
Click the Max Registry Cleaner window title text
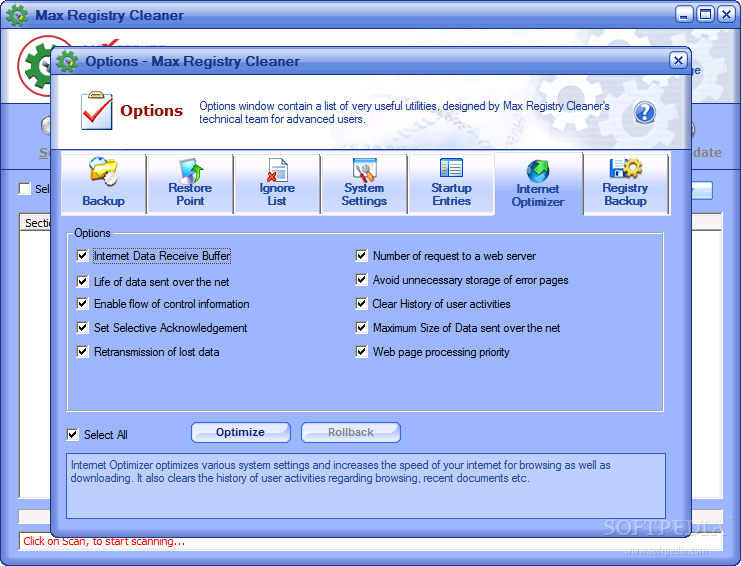109,15
